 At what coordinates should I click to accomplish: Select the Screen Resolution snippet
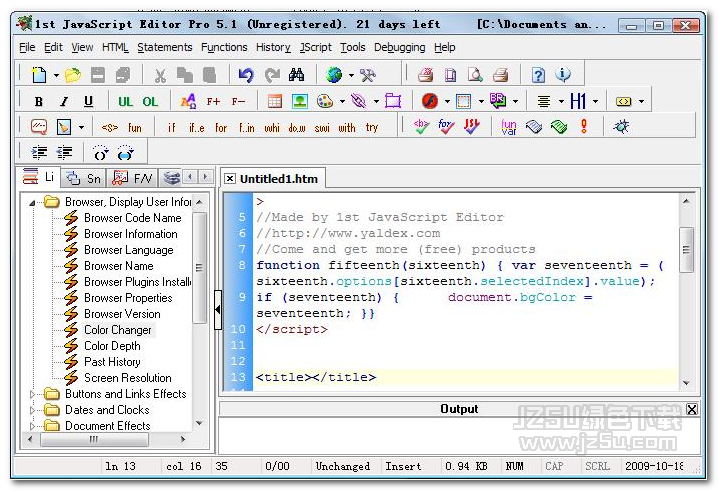[128, 378]
